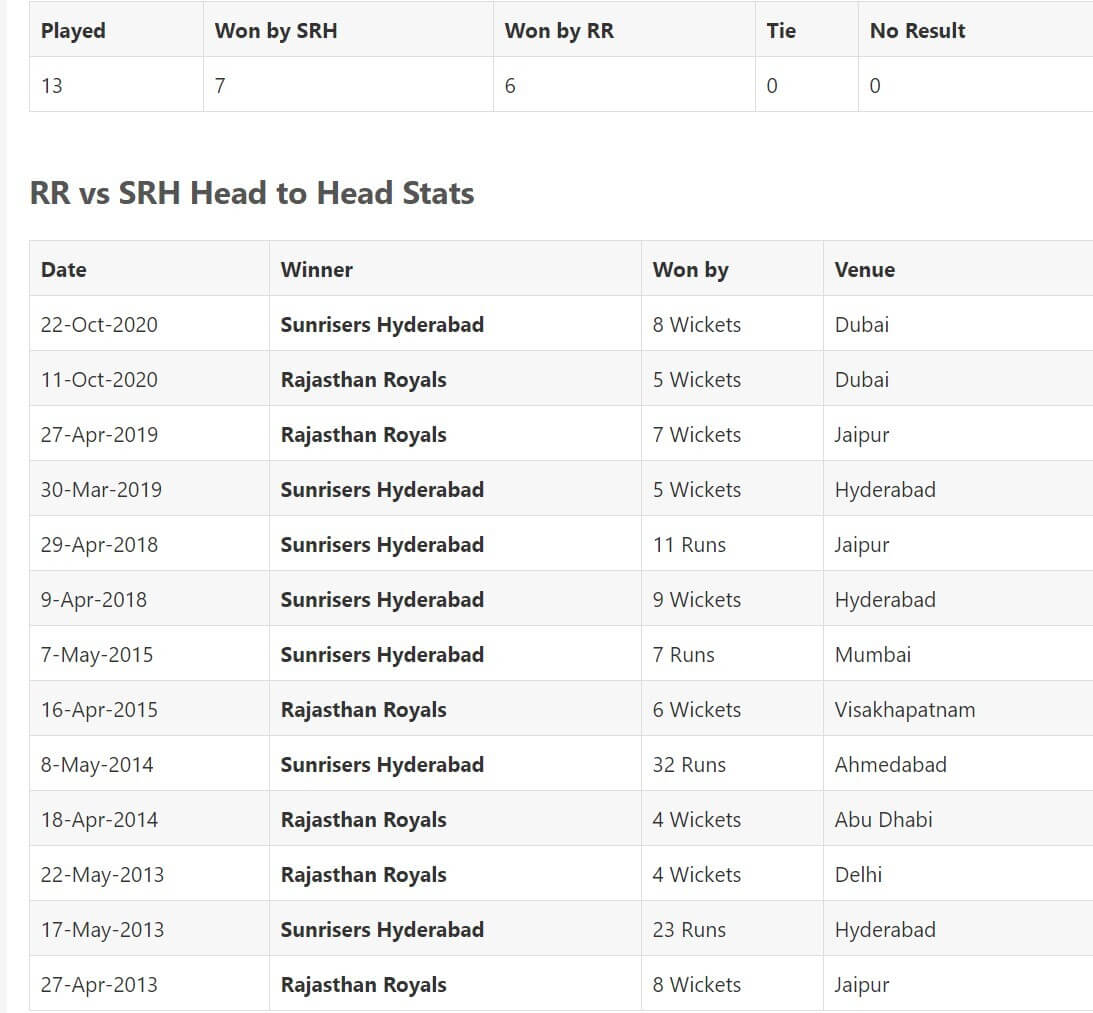
Task: Select Rajasthan Royals in the 18-Apr-2014 row
Action: (363, 821)
